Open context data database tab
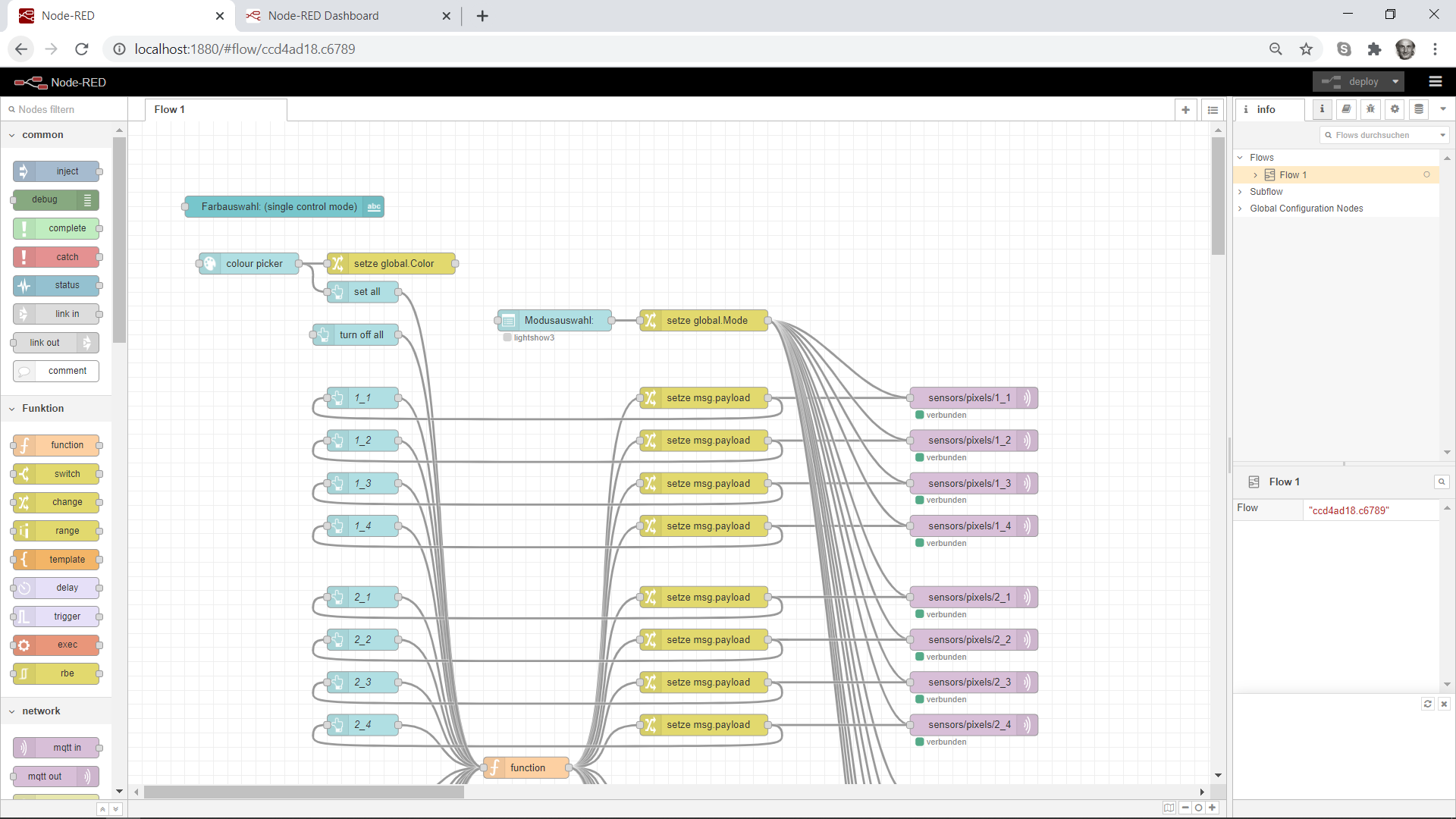 click(x=1419, y=109)
